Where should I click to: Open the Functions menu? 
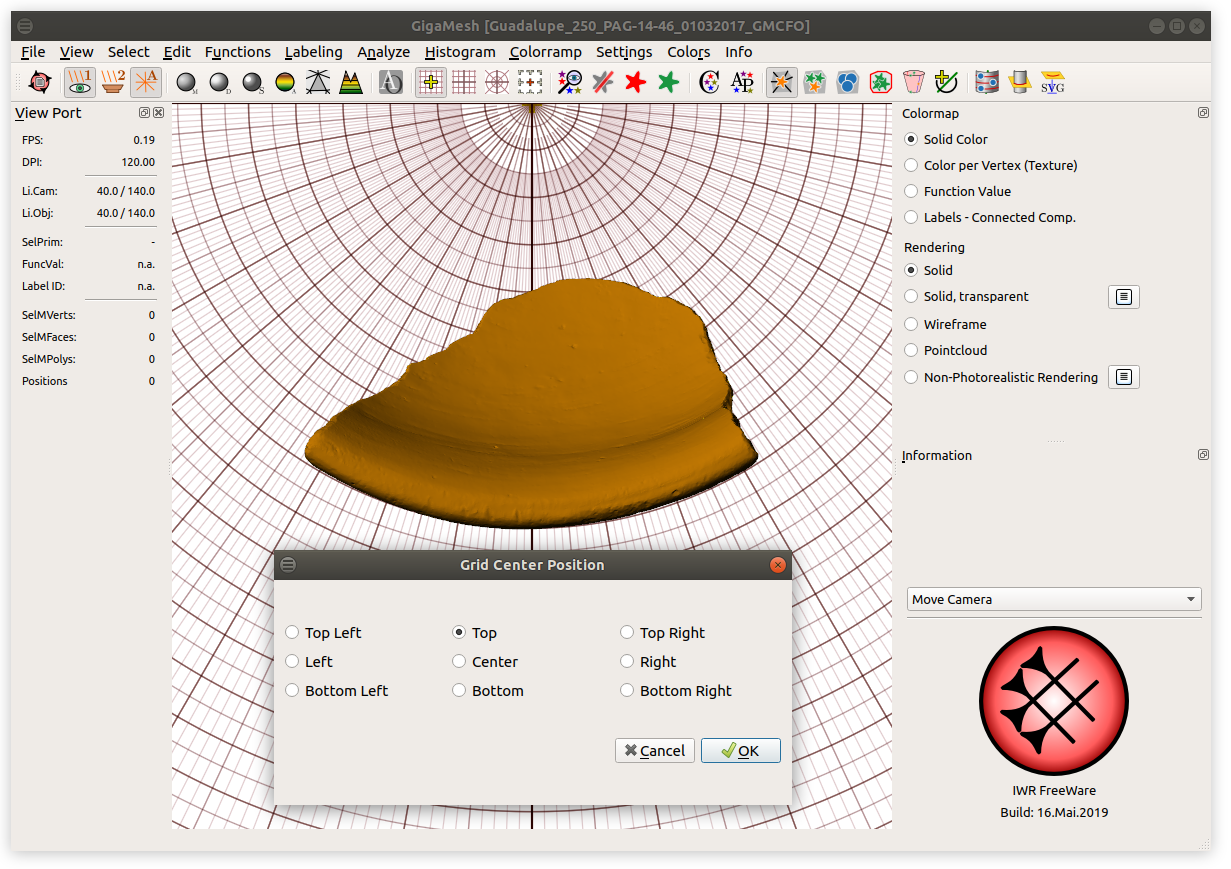click(237, 52)
